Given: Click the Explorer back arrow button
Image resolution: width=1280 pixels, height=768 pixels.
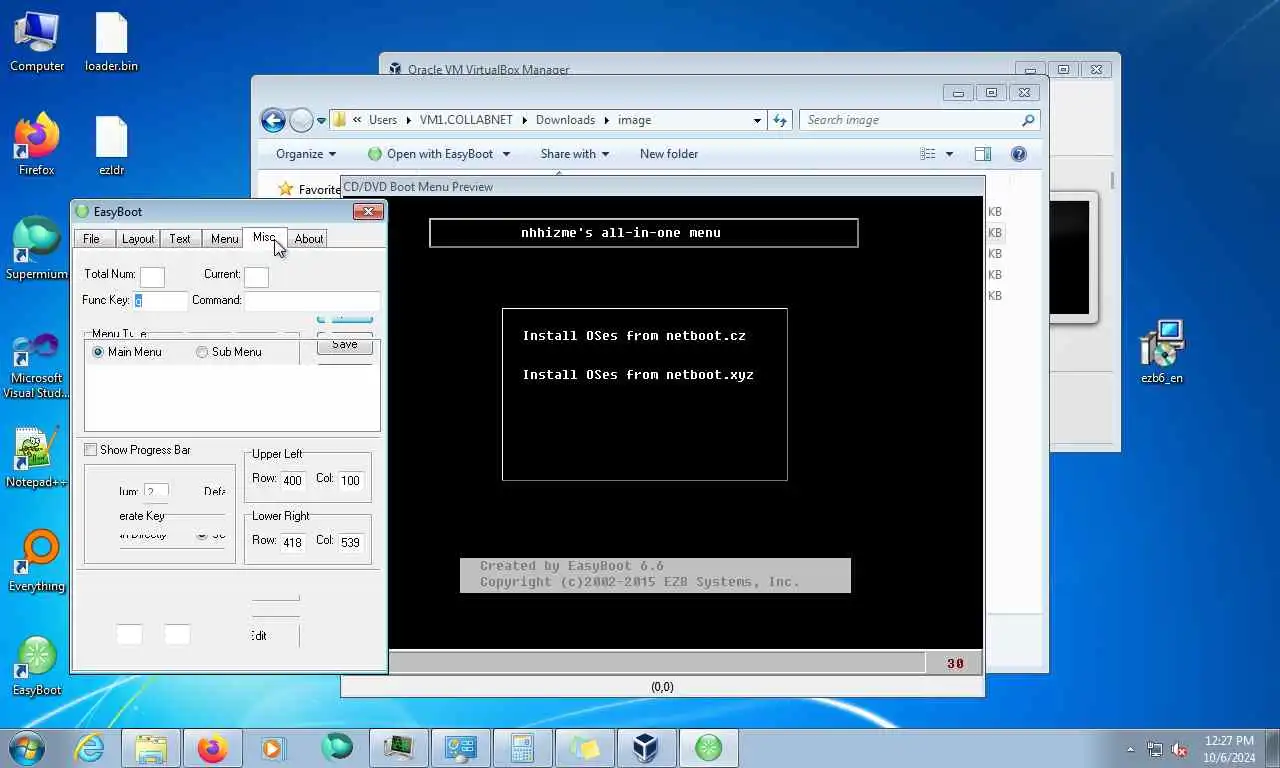Looking at the screenshot, I should coord(273,120).
